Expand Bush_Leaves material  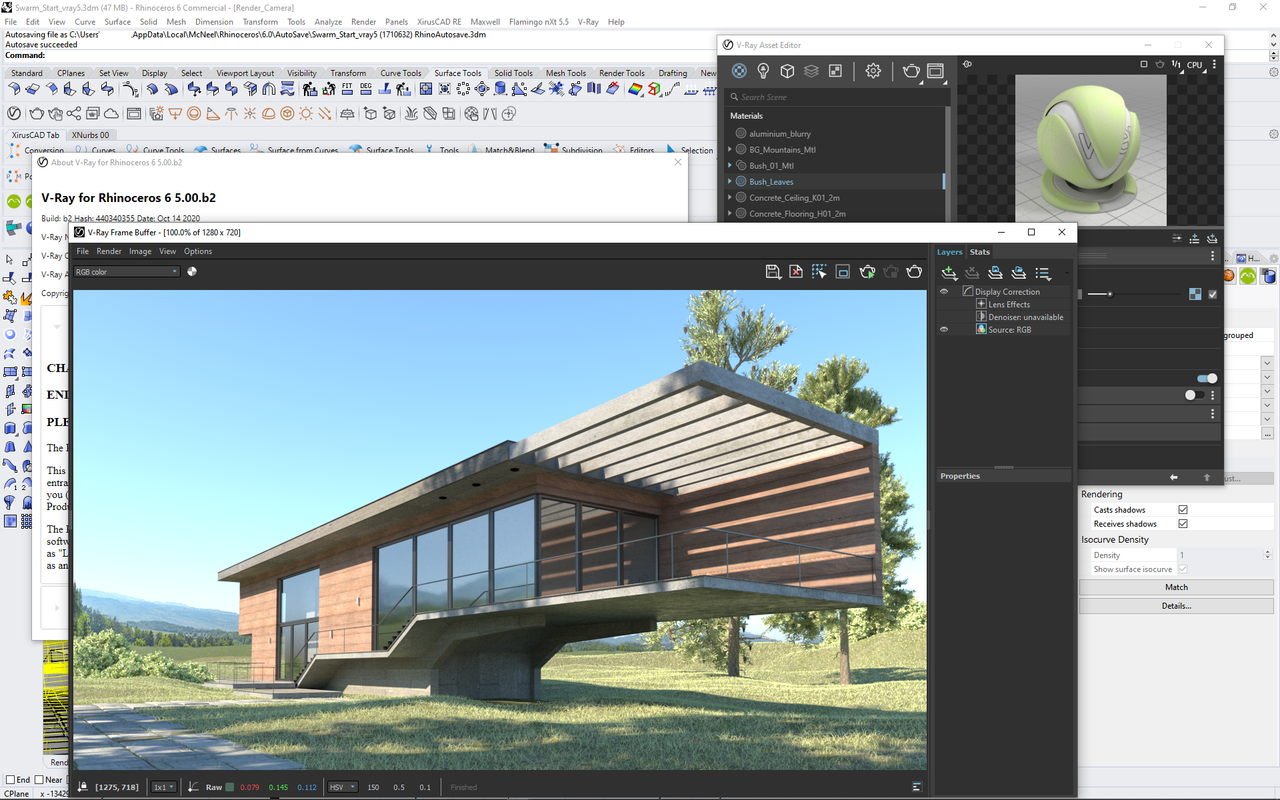730,182
